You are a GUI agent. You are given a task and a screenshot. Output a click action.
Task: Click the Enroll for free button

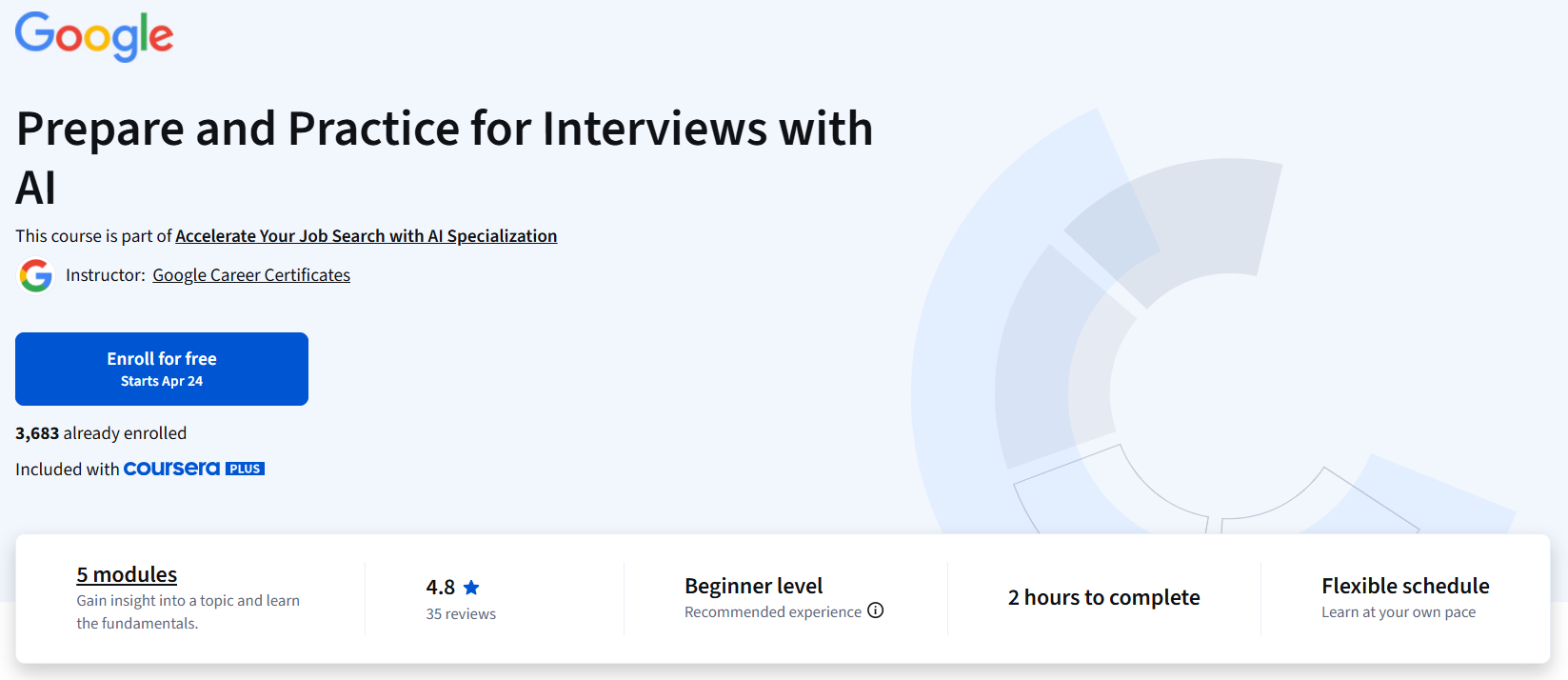click(162, 369)
